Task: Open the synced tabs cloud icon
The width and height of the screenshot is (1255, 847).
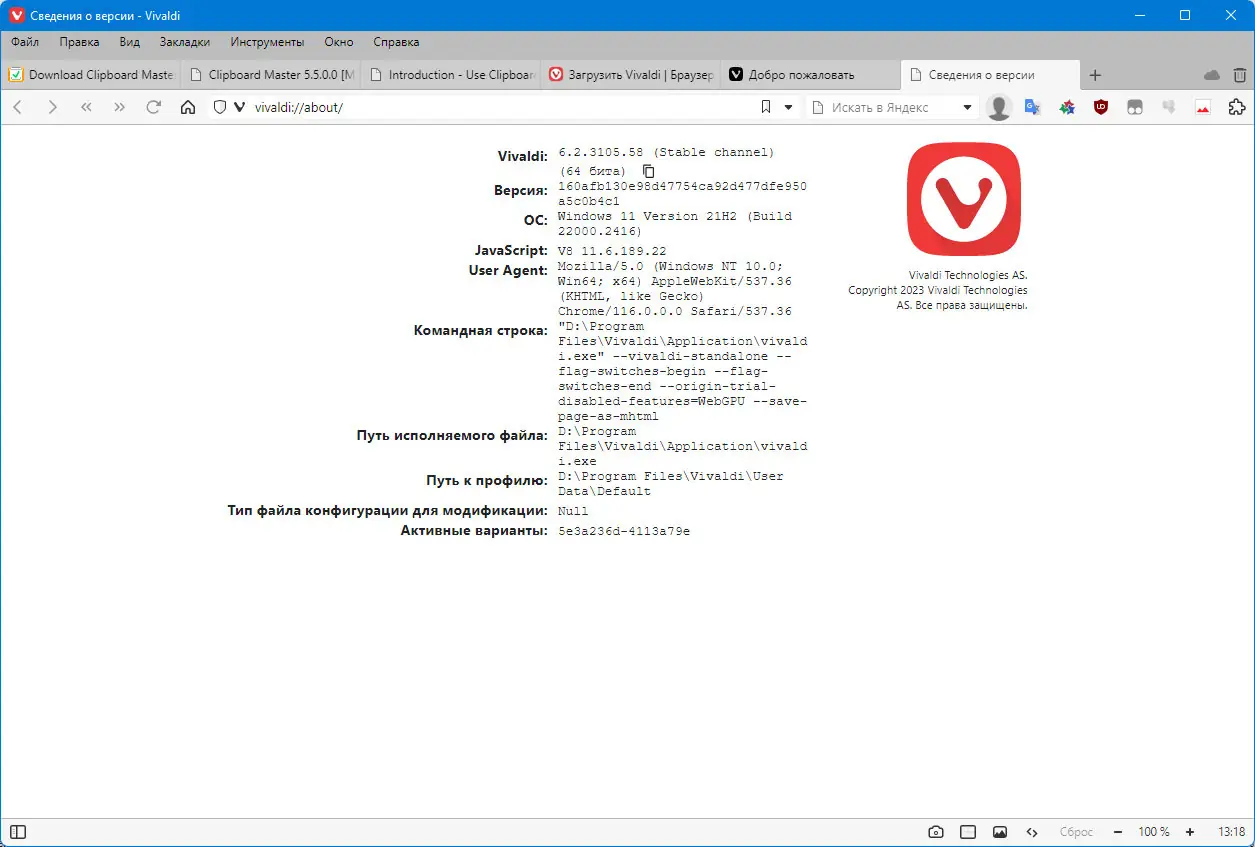Action: pos(1212,75)
